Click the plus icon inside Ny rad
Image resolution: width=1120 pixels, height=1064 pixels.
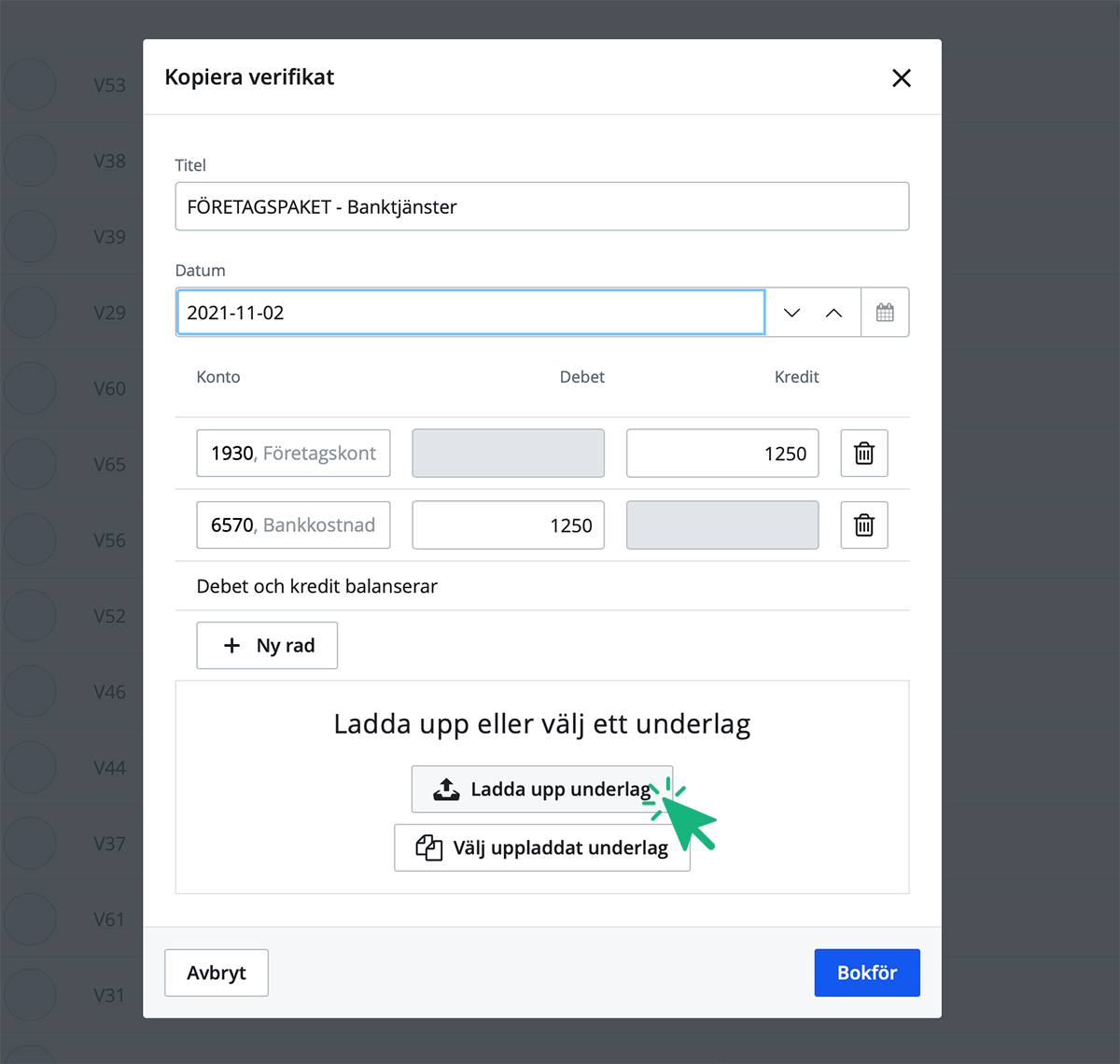[x=231, y=645]
